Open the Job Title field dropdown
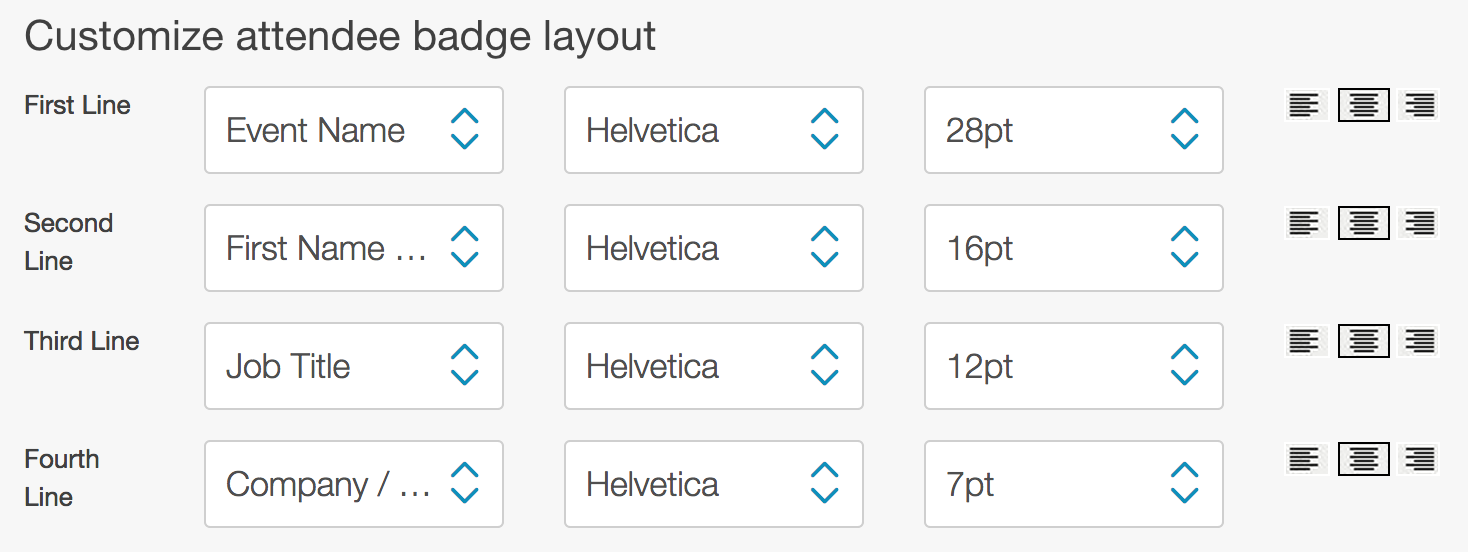This screenshot has width=1468, height=552. (354, 366)
